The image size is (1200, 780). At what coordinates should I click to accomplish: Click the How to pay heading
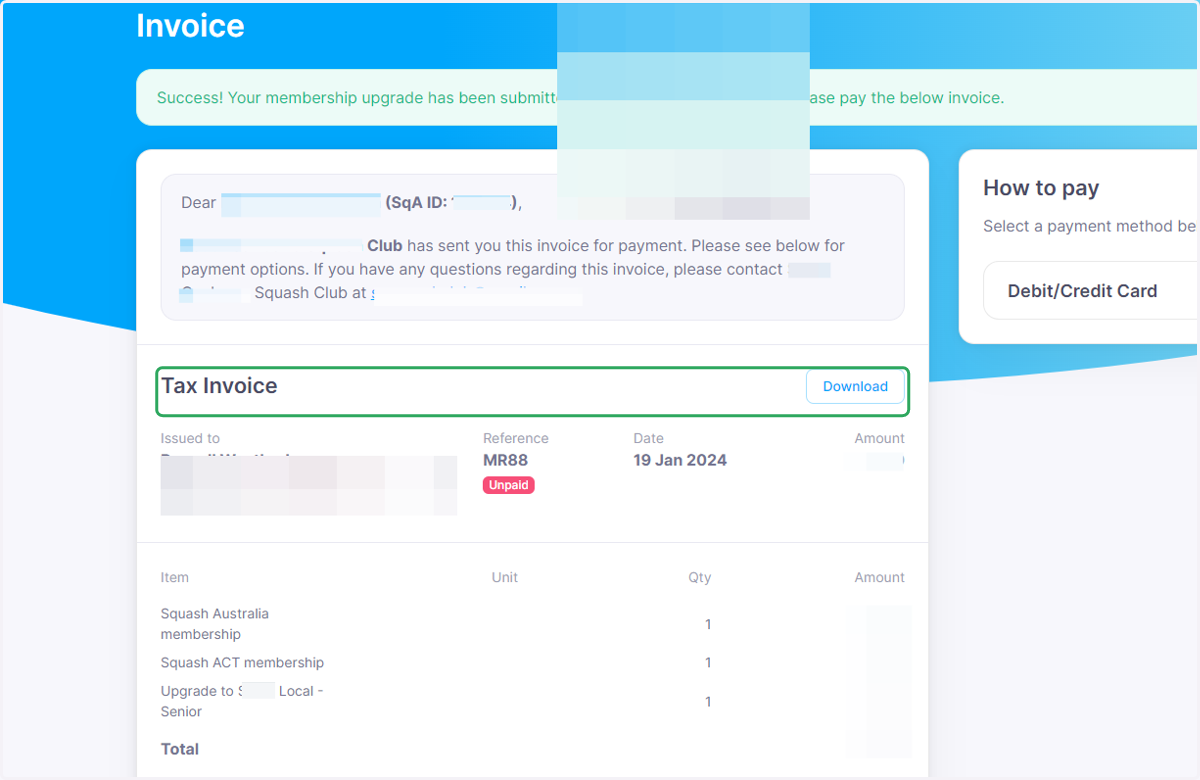pos(1041,188)
